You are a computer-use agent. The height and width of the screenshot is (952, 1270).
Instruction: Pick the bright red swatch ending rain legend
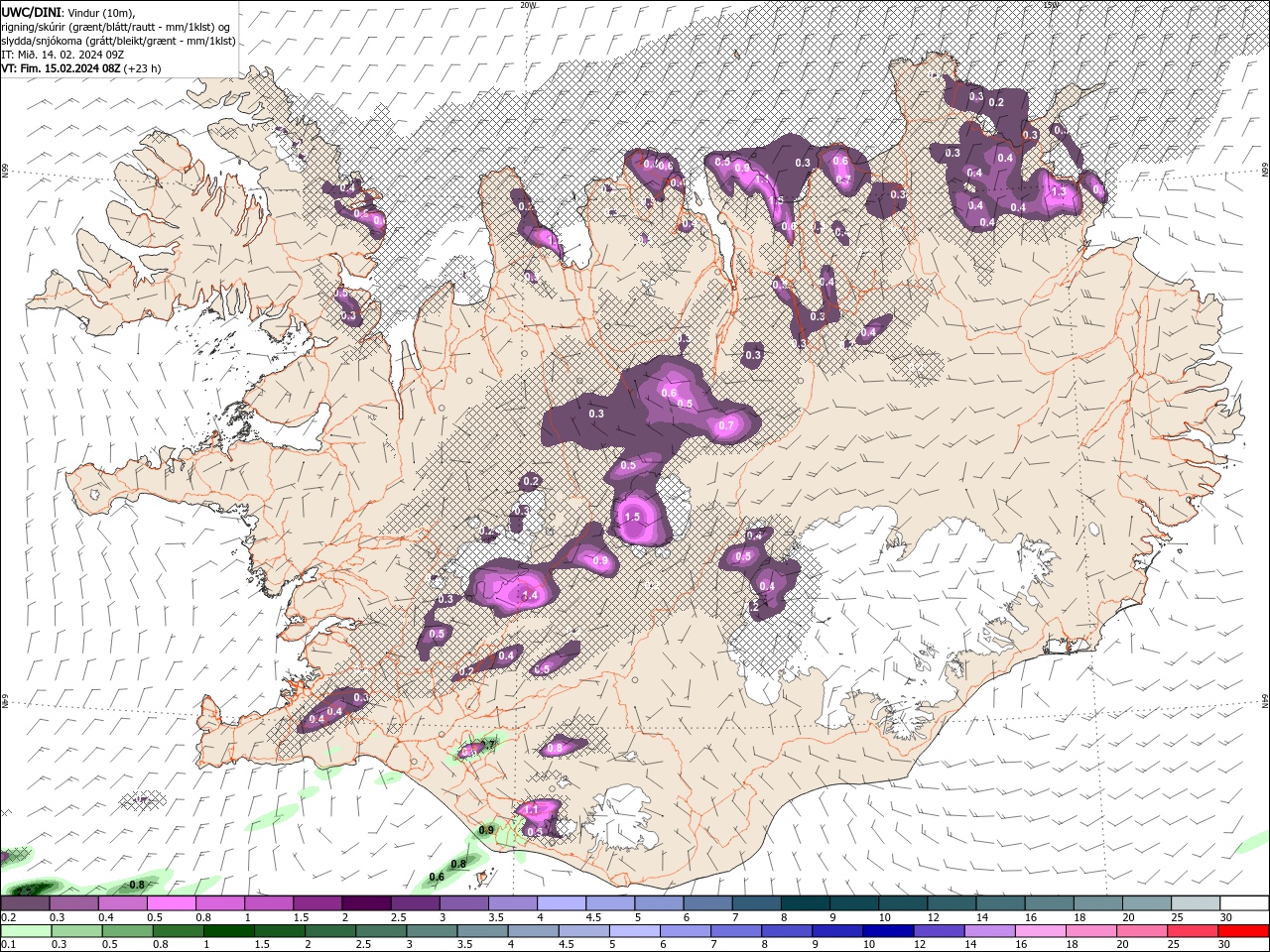coord(1244,932)
